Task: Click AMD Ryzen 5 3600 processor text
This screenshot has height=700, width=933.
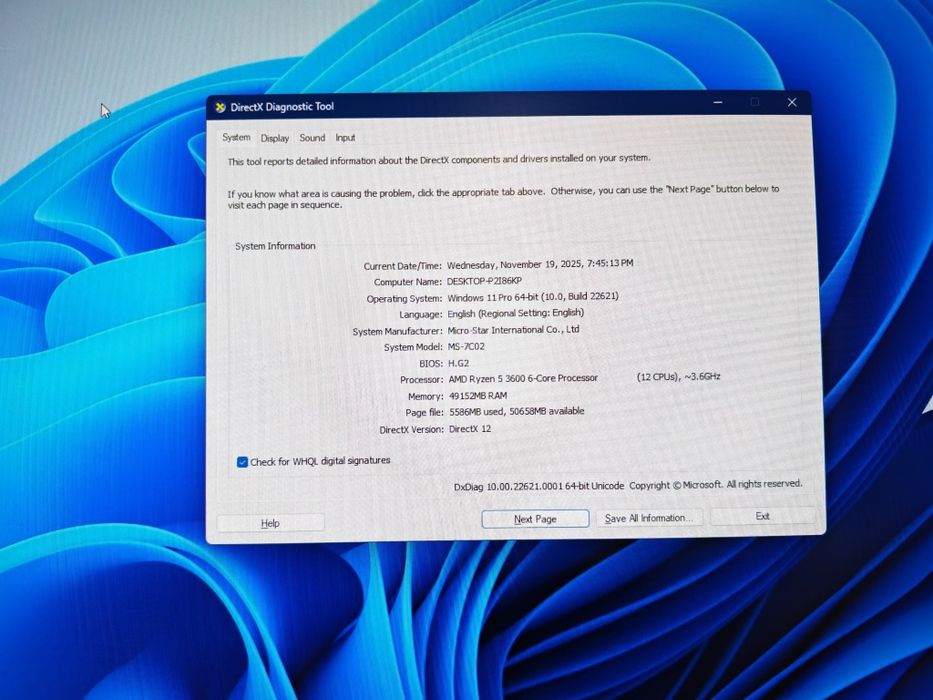Action: tap(524, 379)
